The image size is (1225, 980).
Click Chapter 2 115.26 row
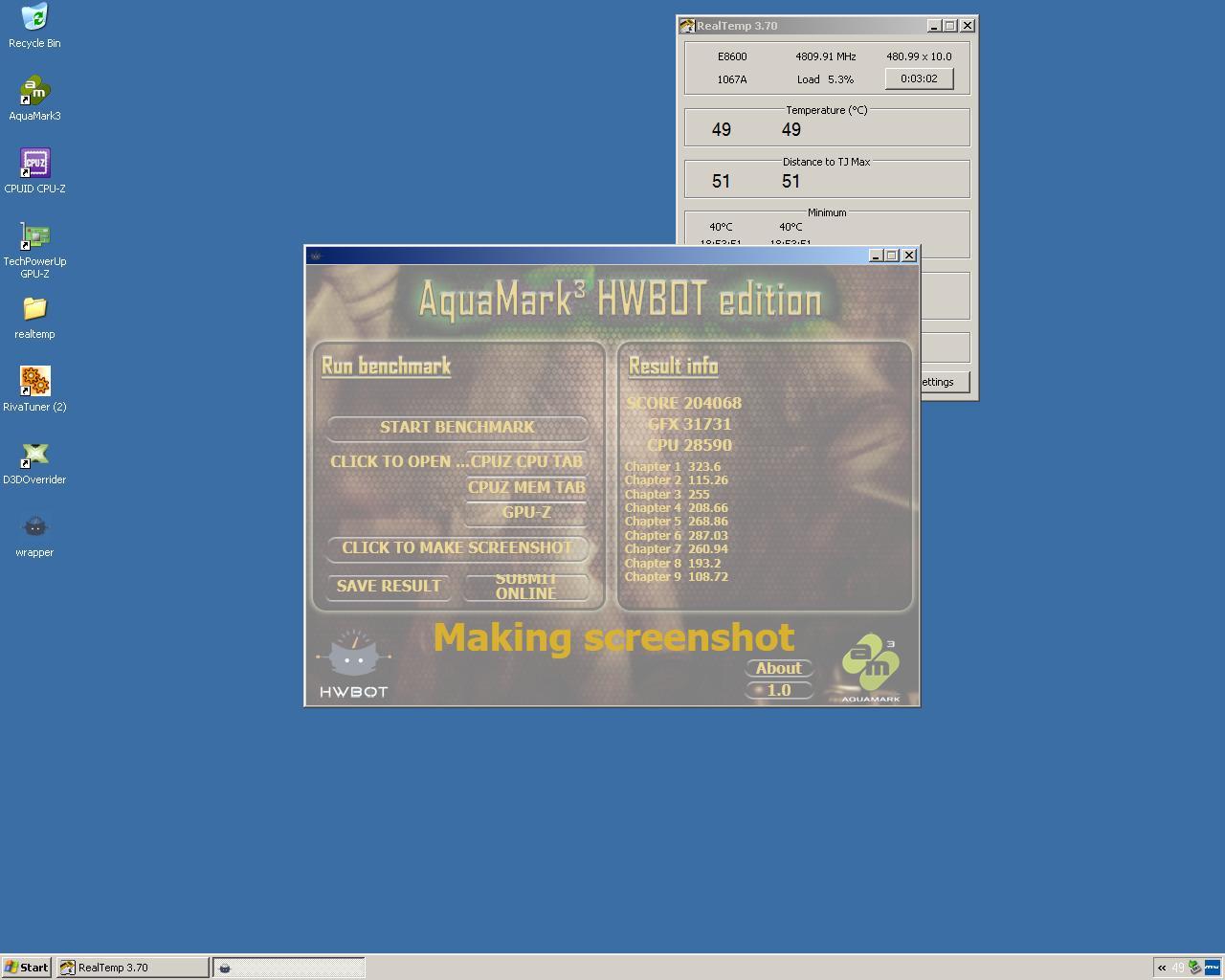tap(677, 480)
